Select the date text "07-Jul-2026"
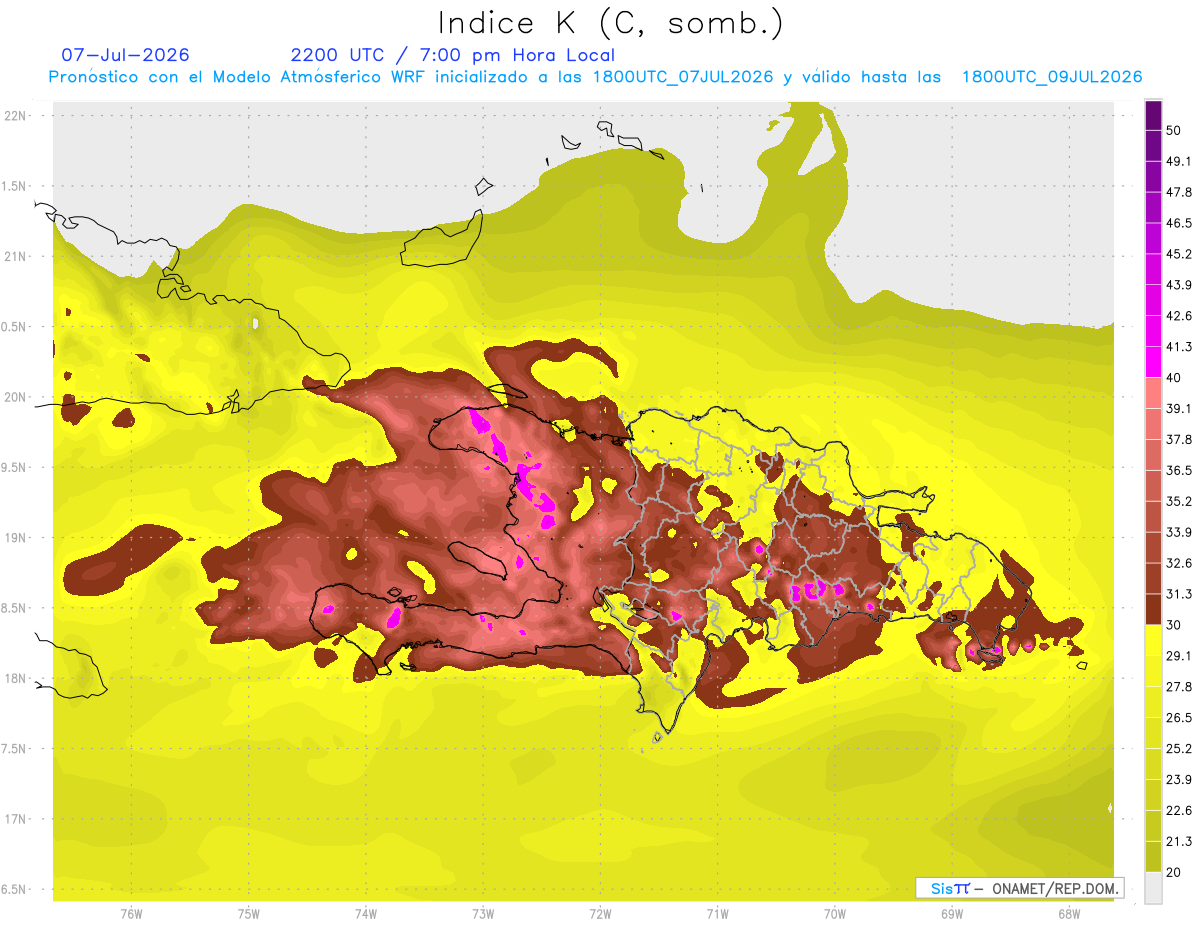Image resolution: width=1200 pixels, height=927 pixels. [x=125, y=55]
